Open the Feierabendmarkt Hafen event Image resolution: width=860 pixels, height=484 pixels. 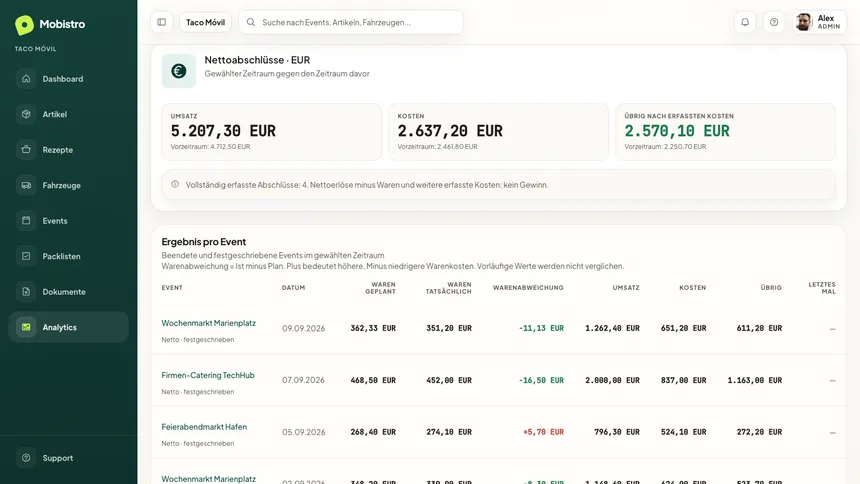coord(204,427)
